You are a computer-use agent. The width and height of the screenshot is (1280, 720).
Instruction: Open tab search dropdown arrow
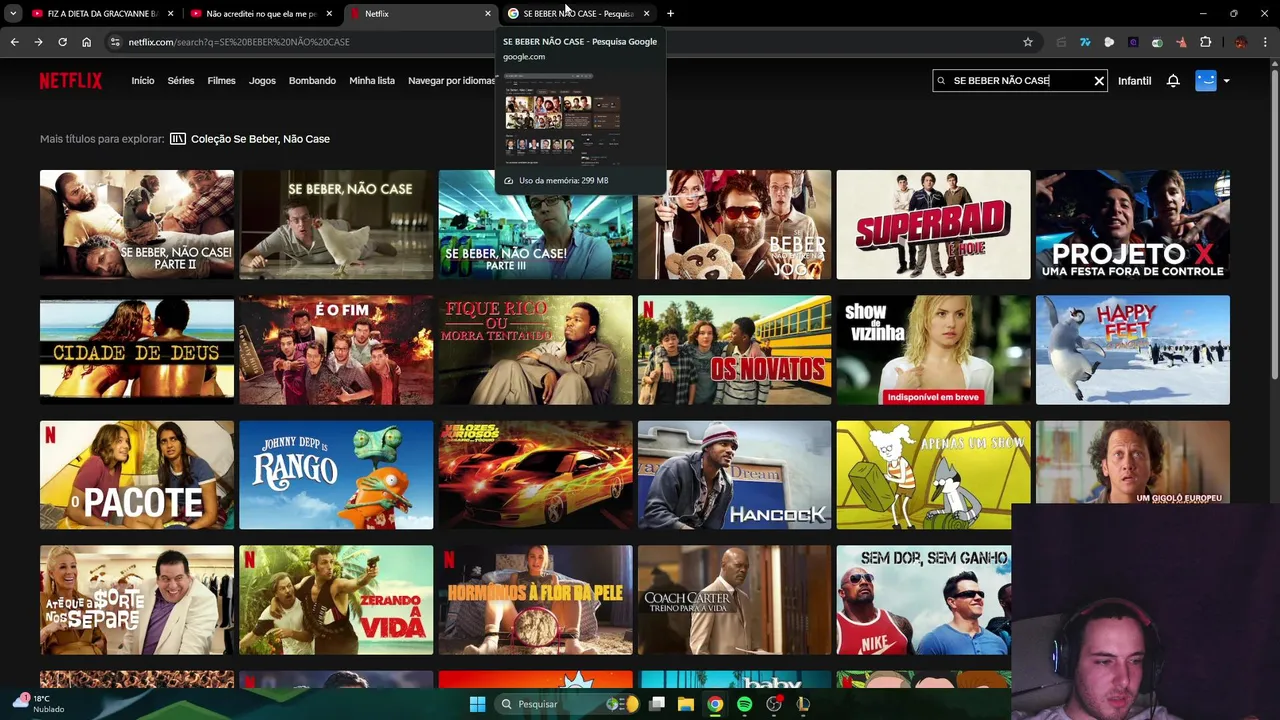13,13
